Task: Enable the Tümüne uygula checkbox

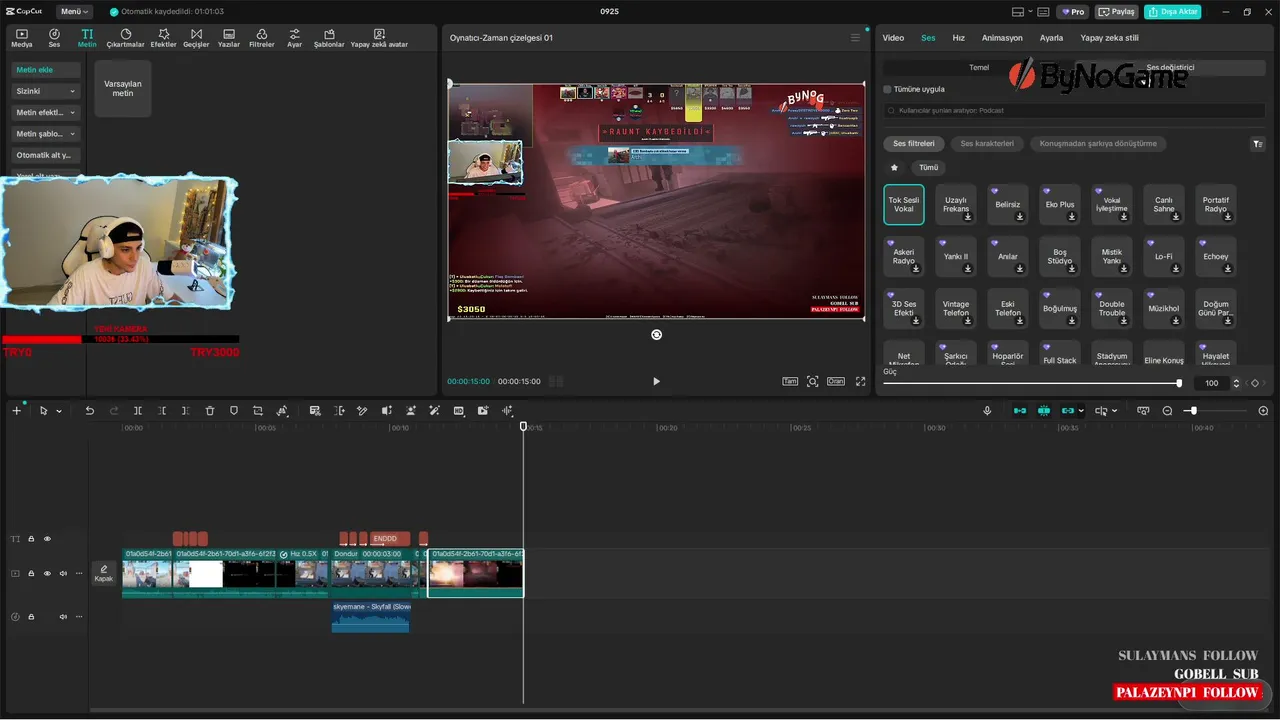Action: pos(888,89)
